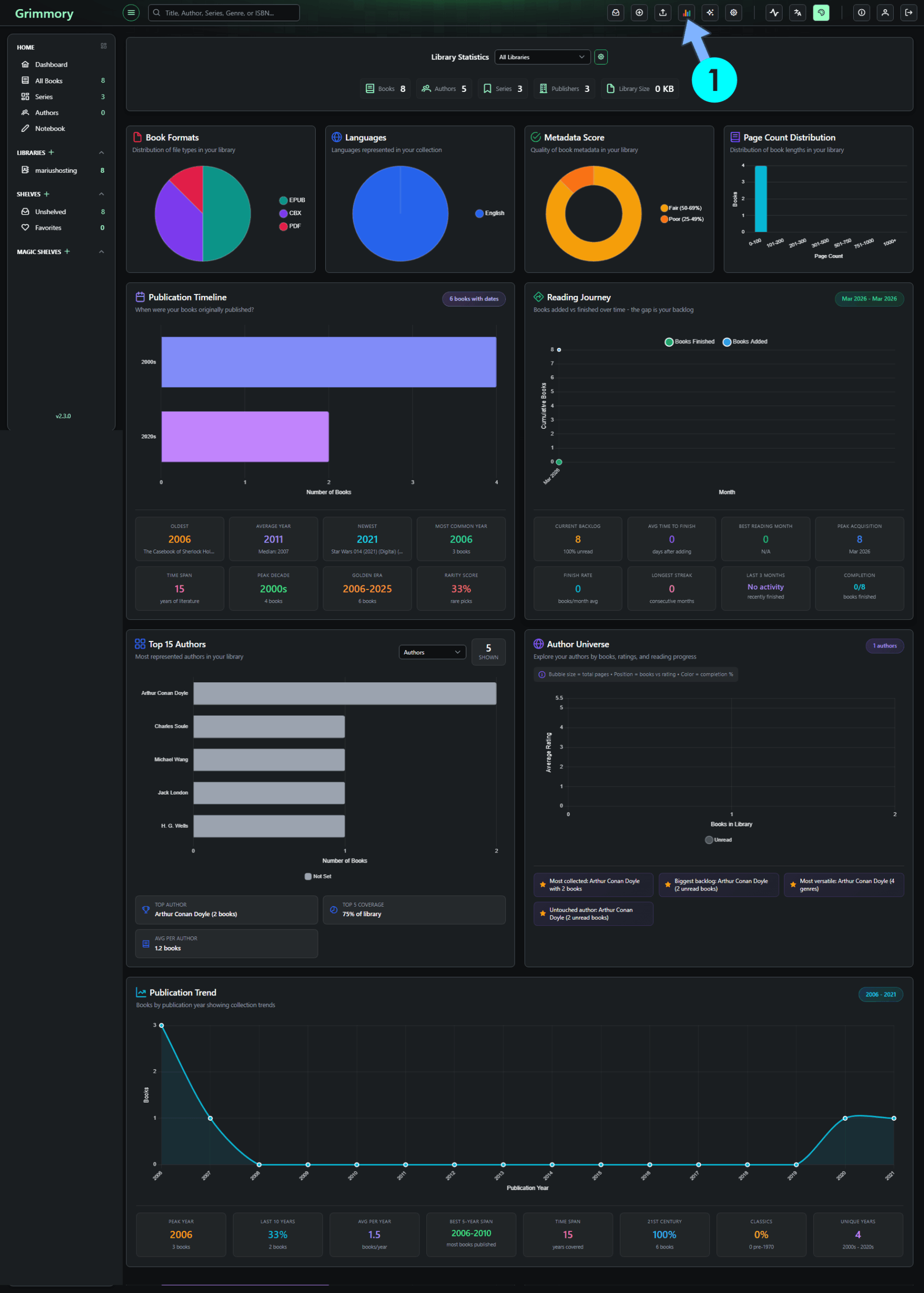Click the hamburger menu next to Grimmory logo
924x1293 pixels.
pos(131,13)
